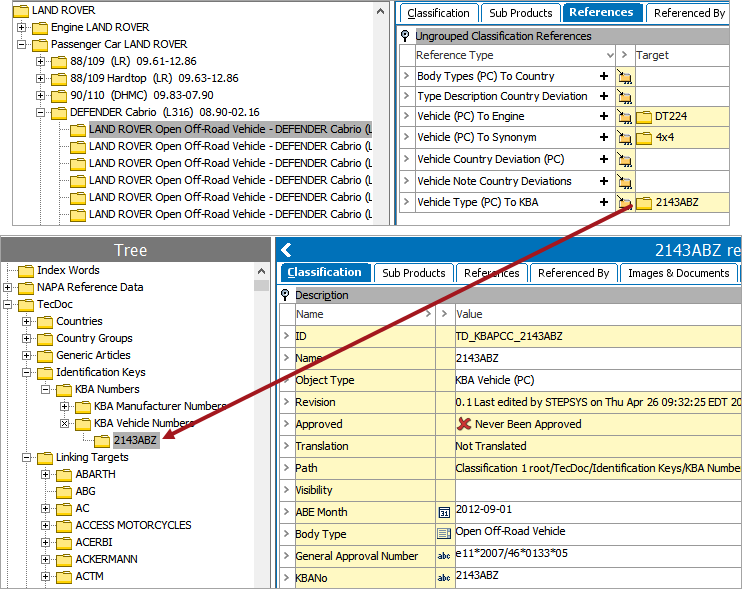Image resolution: width=742 pixels, height=589 pixels.
Task: Expand the 88/109 (LR) 09.61-12.86 node
Action: click(41, 62)
